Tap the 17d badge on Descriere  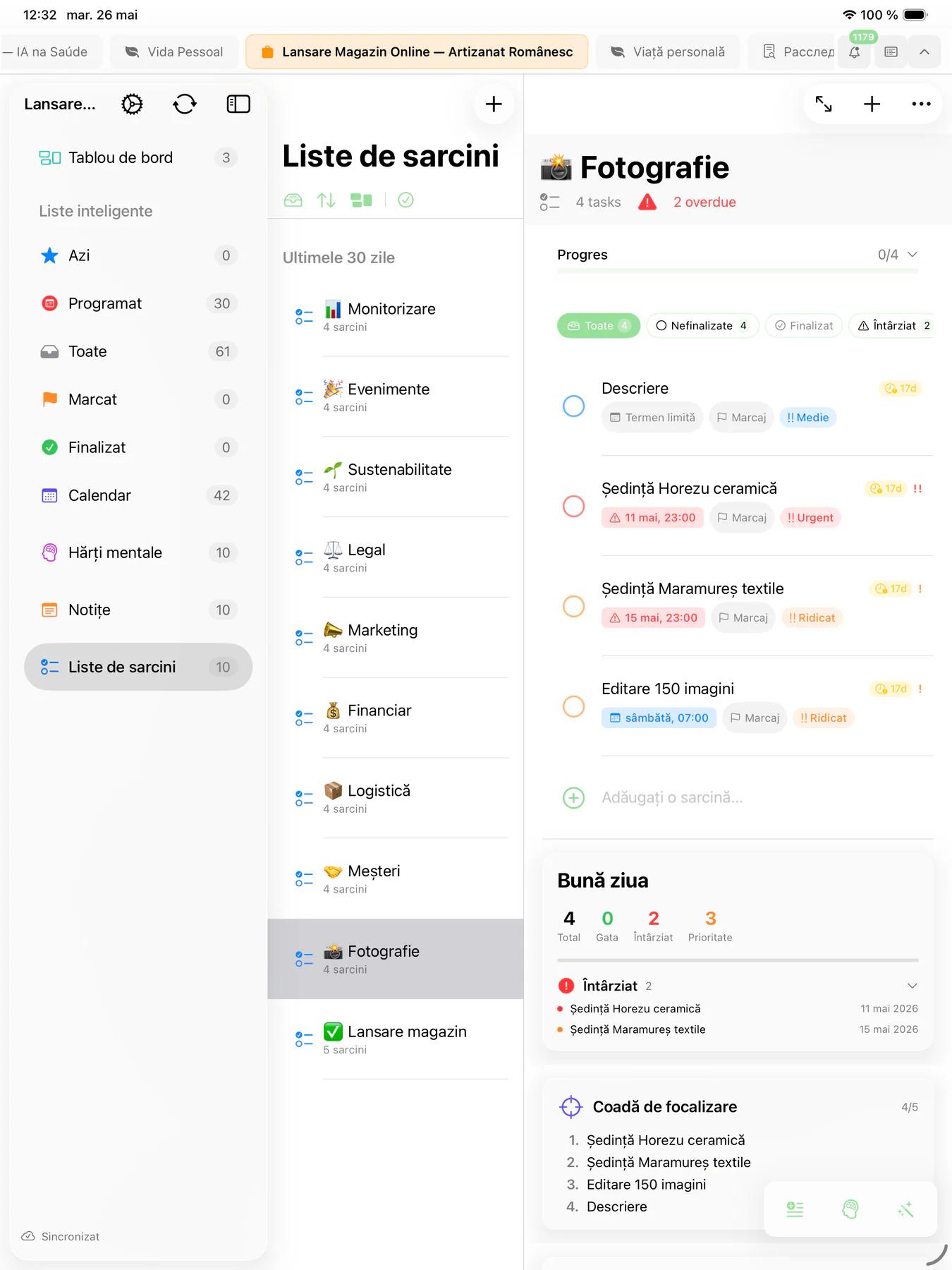[x=901, y=388]
